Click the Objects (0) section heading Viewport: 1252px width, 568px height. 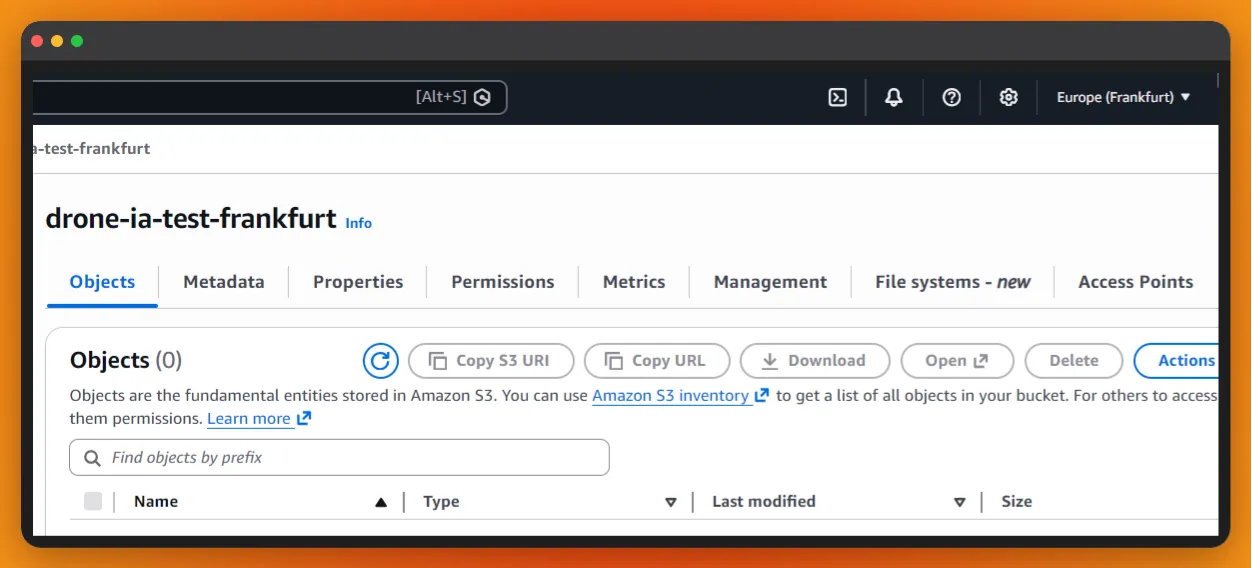click(126, 360)
